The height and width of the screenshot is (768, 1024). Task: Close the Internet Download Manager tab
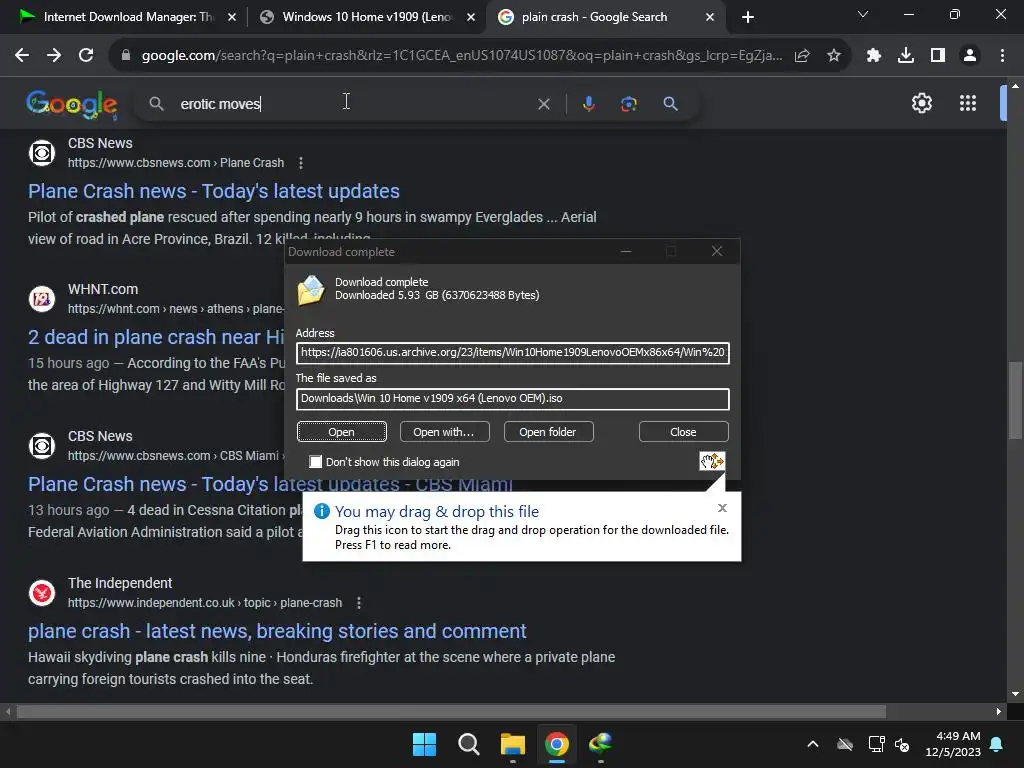click(x=232, y=18)
